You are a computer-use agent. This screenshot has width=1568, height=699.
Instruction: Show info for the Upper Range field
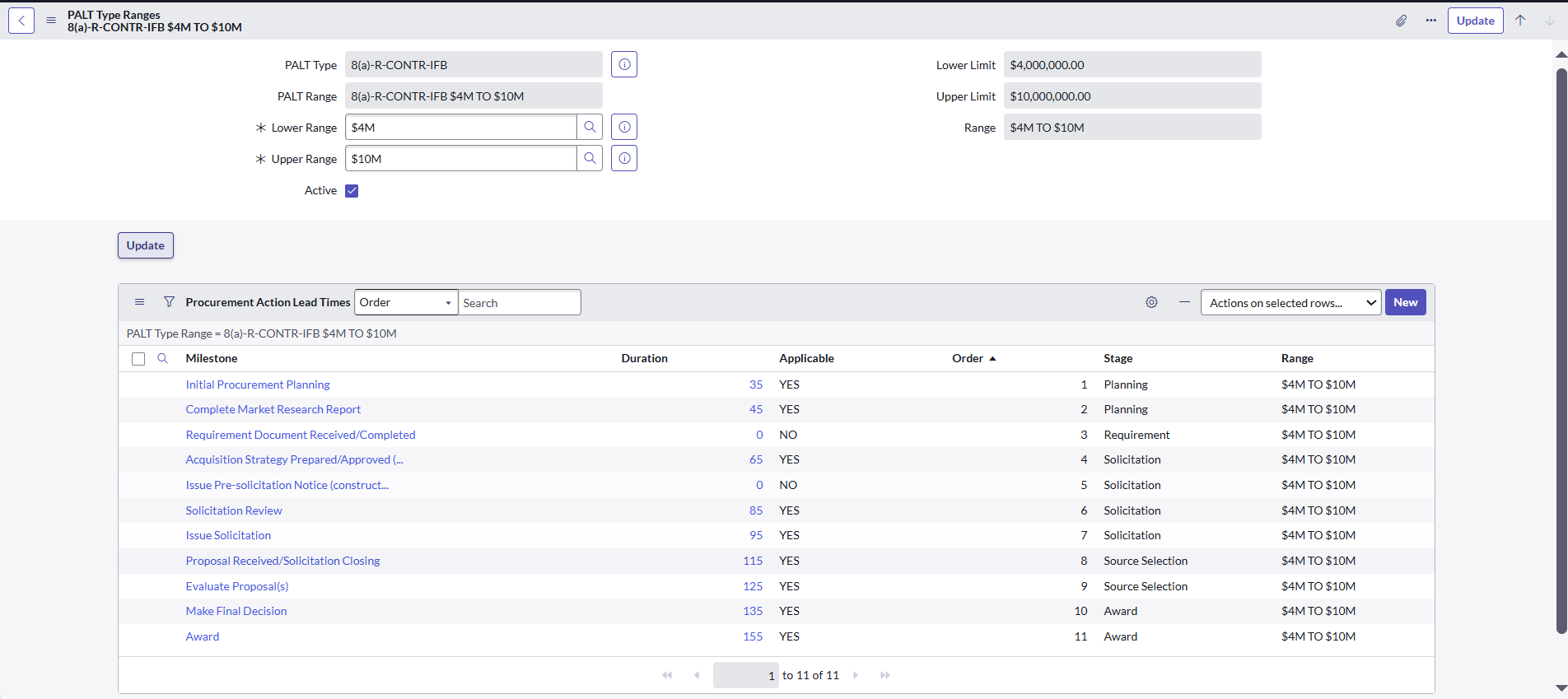point(624,159)
